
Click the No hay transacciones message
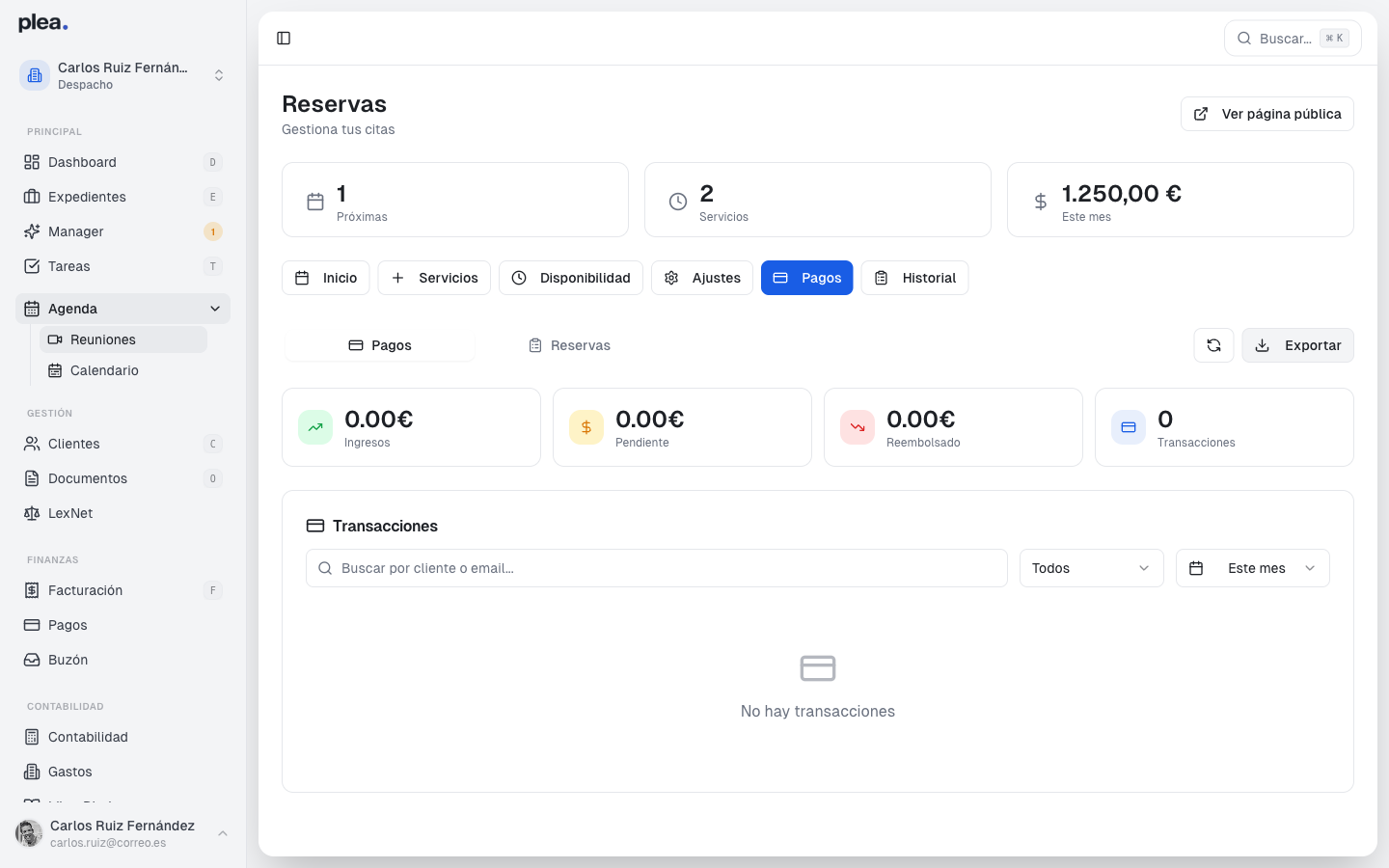(x=818, y=711)
